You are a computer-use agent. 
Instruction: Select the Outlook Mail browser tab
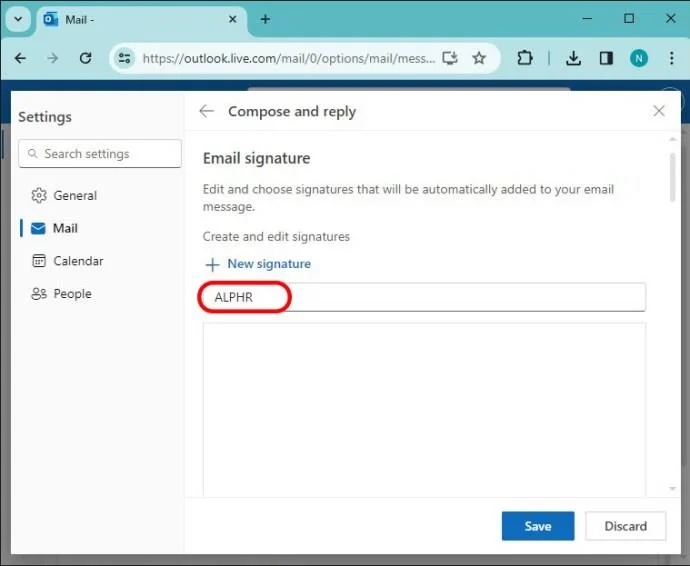pyautogui.click(x=141, y=20)
